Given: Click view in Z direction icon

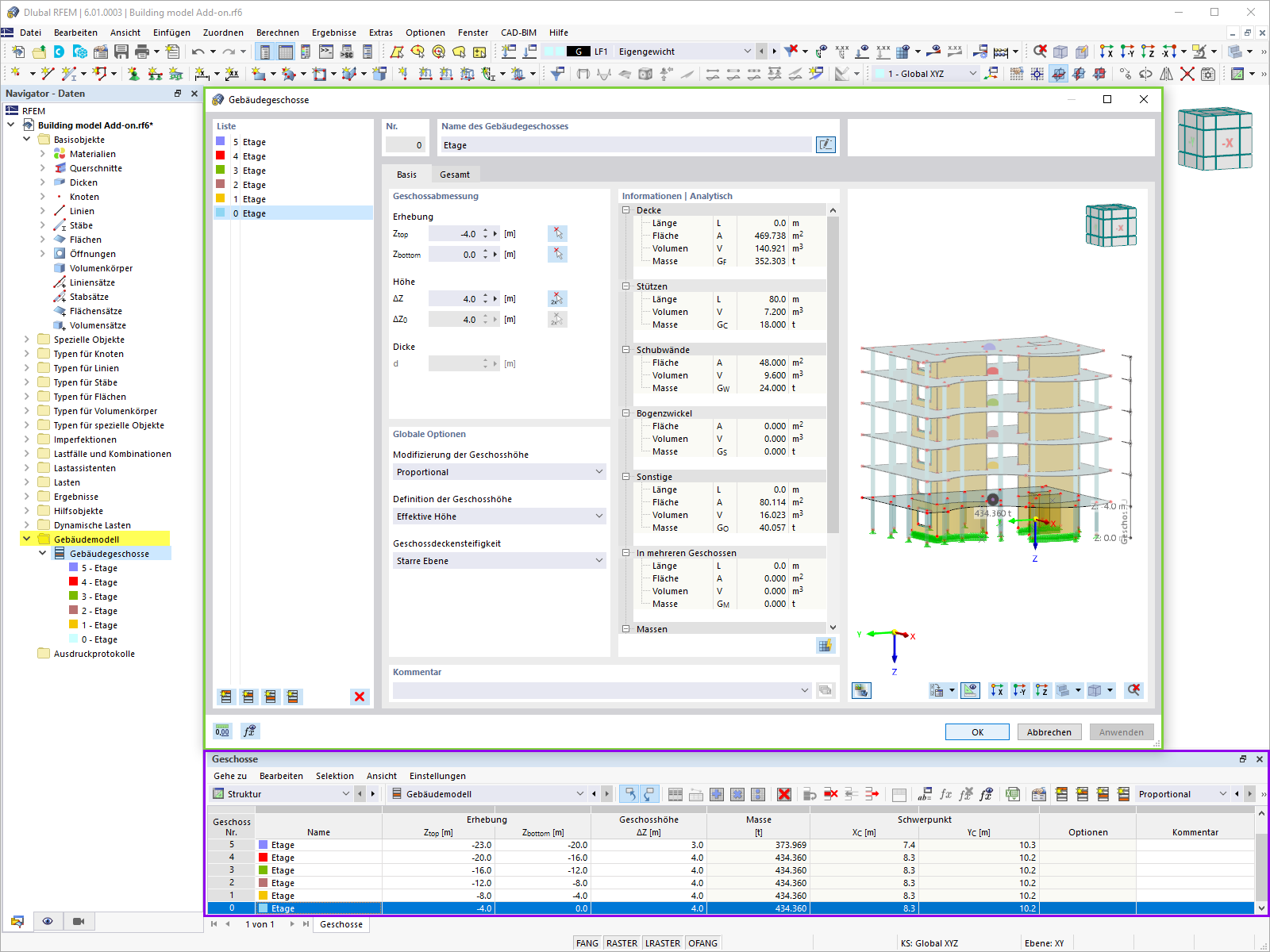Looking at the screenshot, I should (x=1148, y=52).
